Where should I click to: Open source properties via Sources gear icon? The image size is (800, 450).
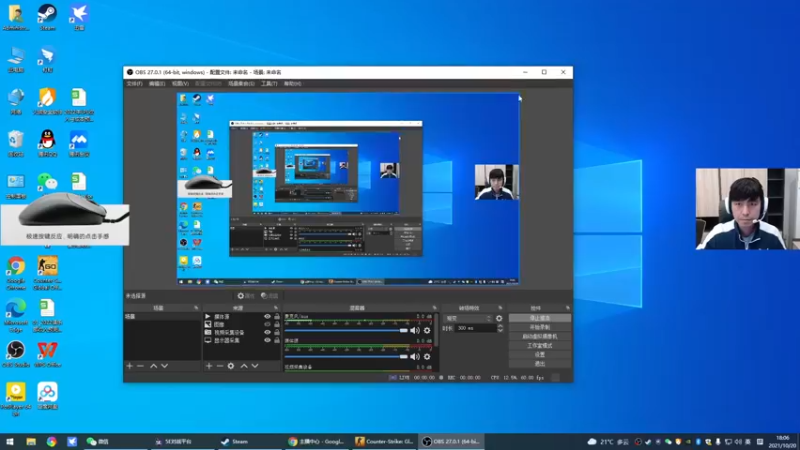point(231,366)
